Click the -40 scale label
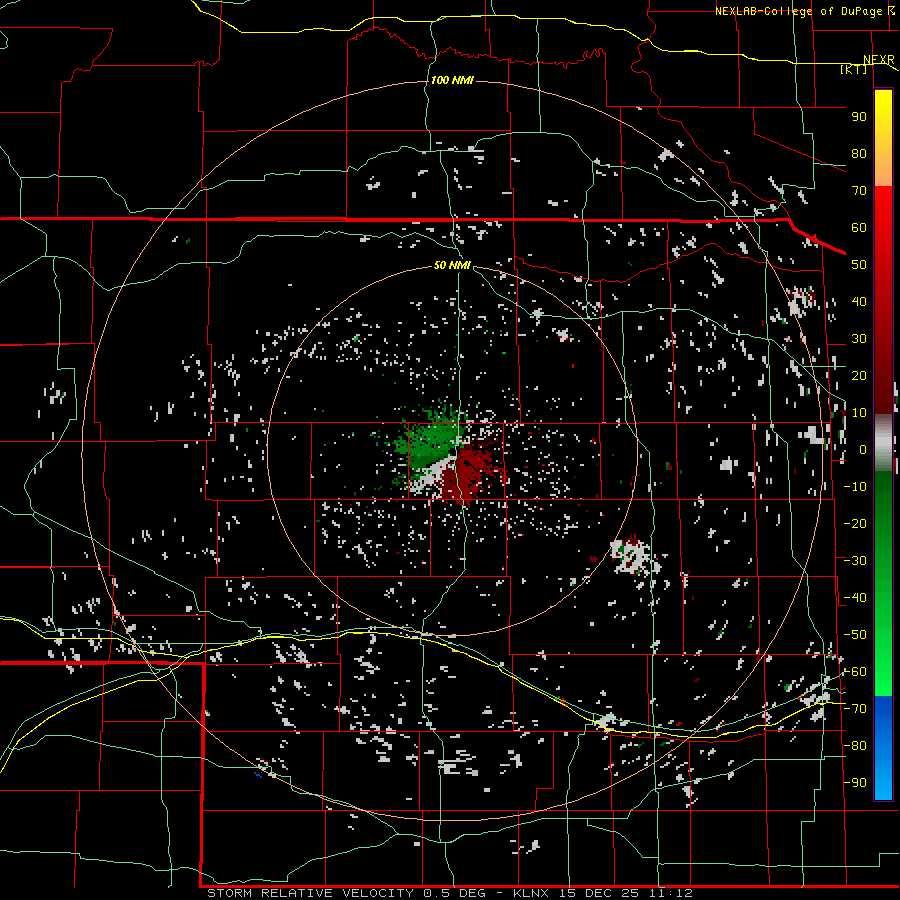 tap(855, 598)
